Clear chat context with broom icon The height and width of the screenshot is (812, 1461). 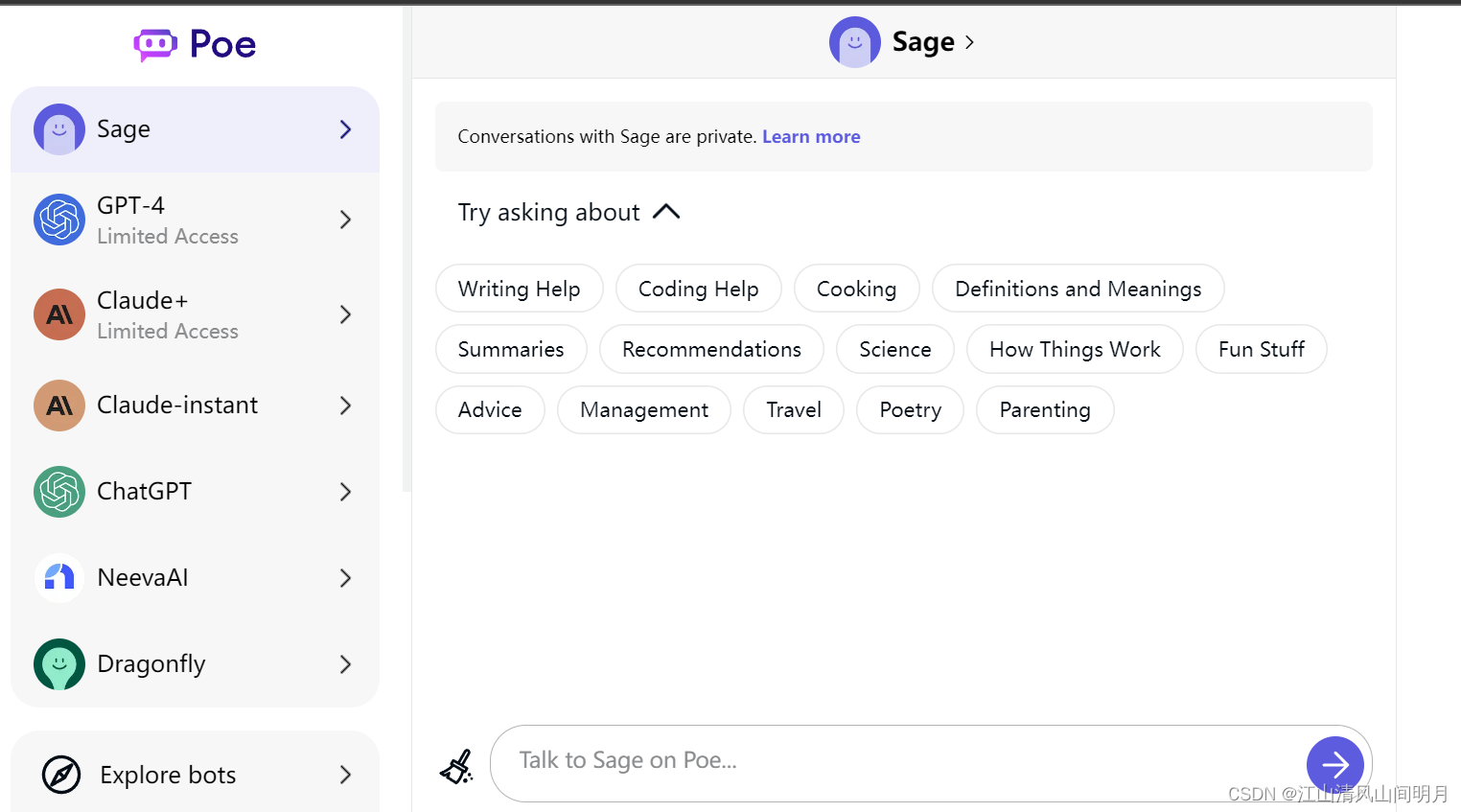[456, 766]
